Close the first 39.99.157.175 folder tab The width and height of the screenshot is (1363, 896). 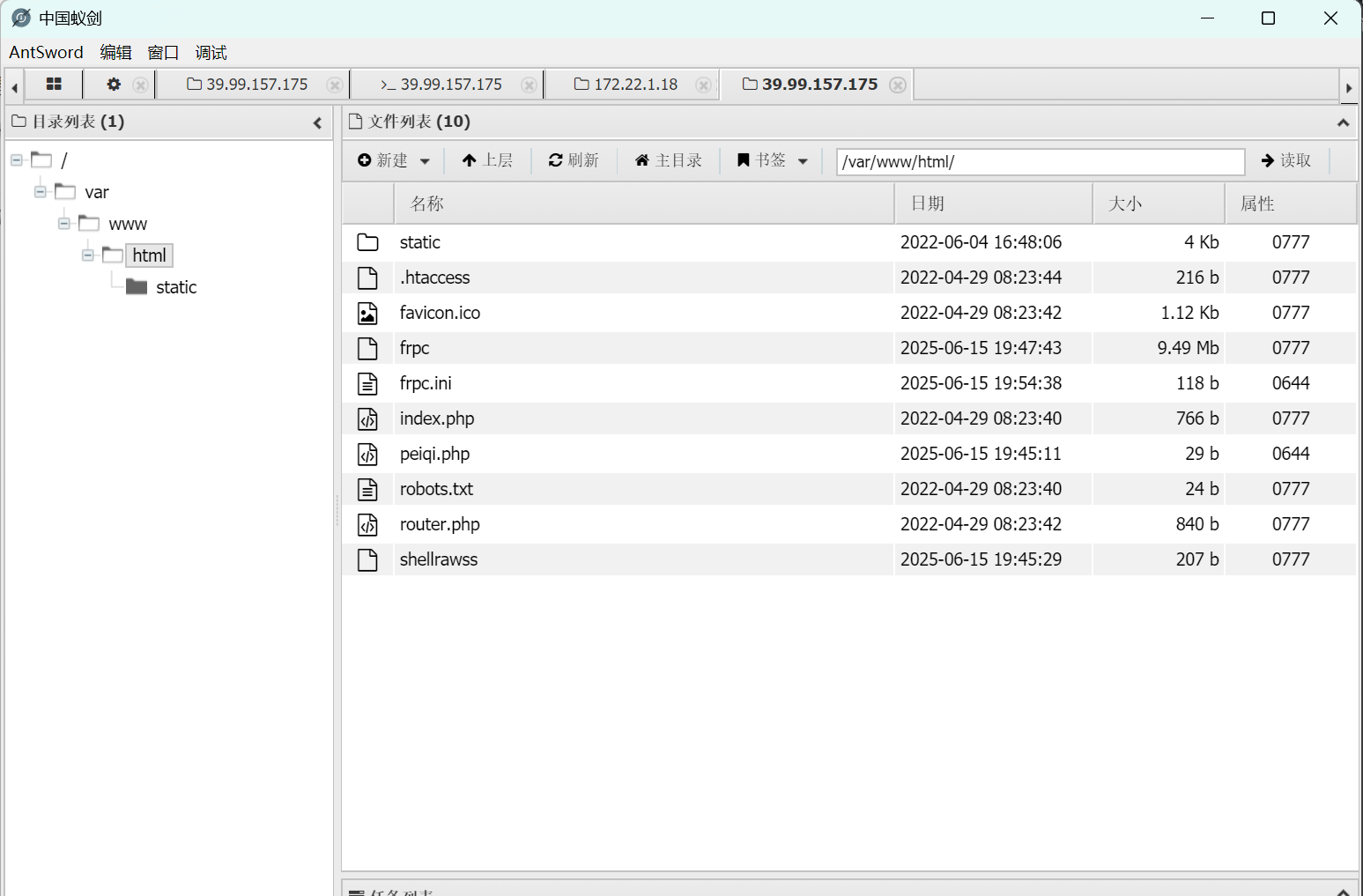click(334, 85)
